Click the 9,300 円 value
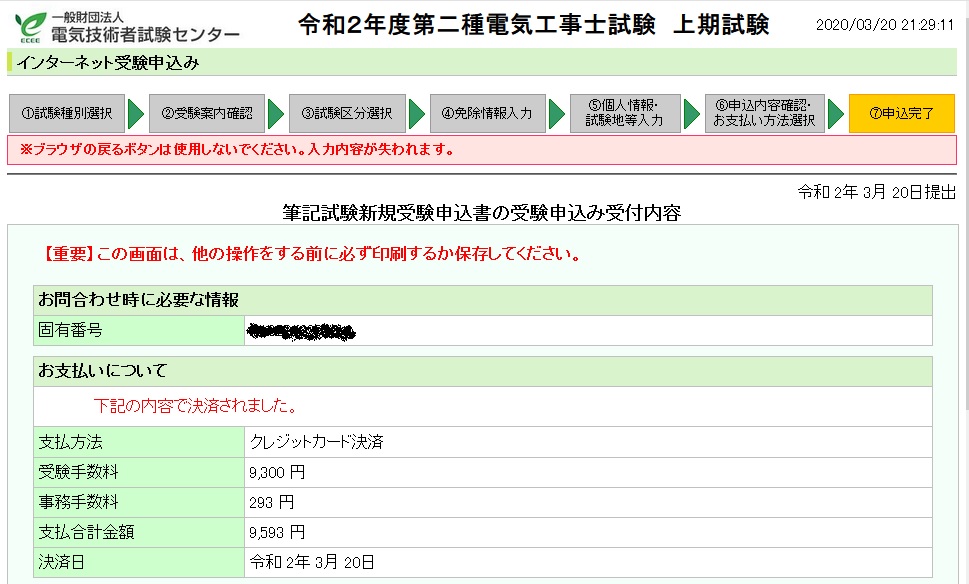This screenshot has height=584, width=969. point(277,473)
